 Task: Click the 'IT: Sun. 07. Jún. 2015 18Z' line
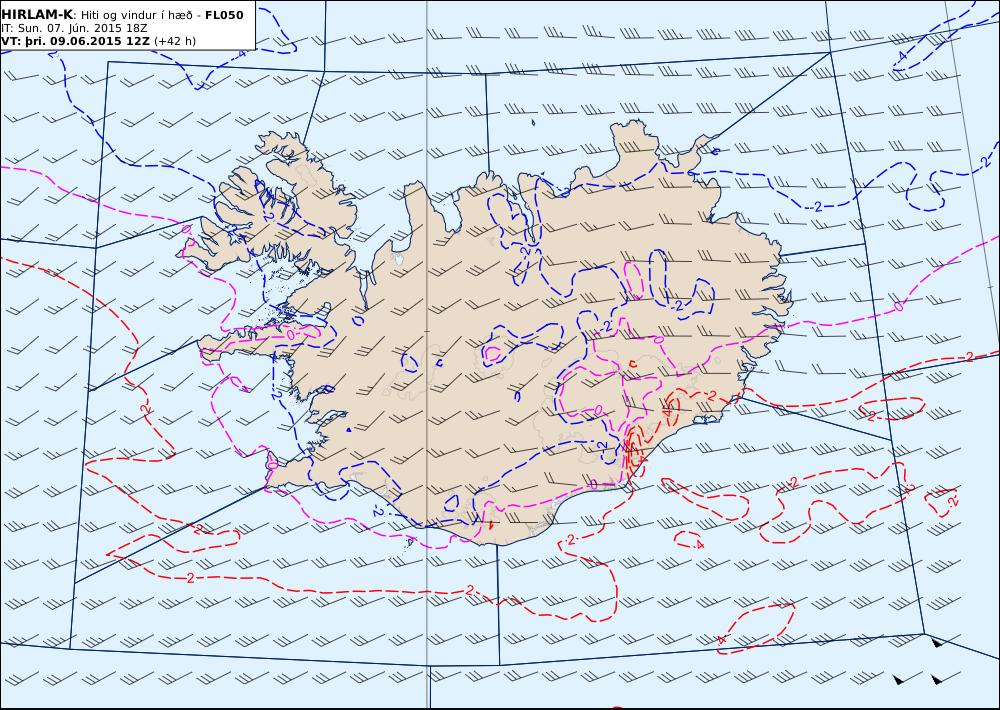tap(74, 29)
